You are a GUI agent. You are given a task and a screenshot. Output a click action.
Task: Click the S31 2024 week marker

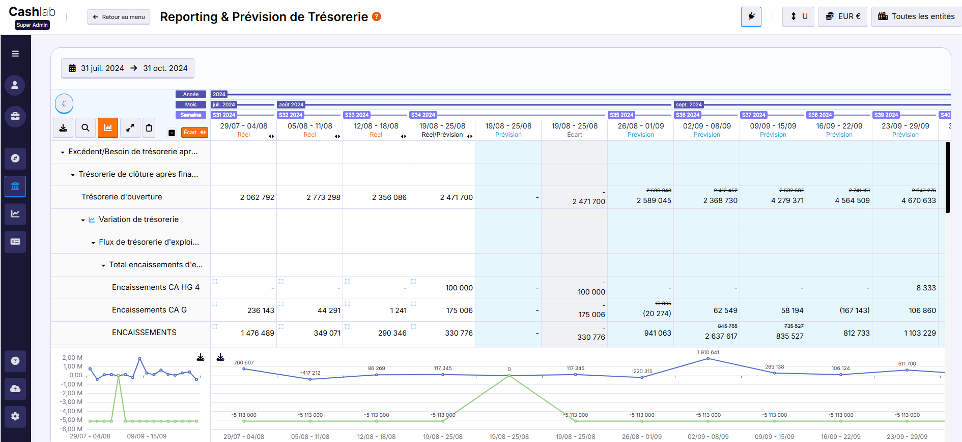[223, 115]
